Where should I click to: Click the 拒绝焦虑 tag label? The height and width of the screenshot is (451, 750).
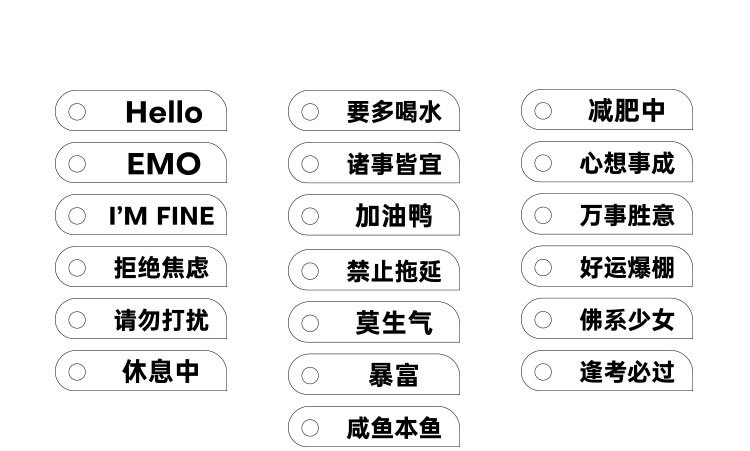161,268
